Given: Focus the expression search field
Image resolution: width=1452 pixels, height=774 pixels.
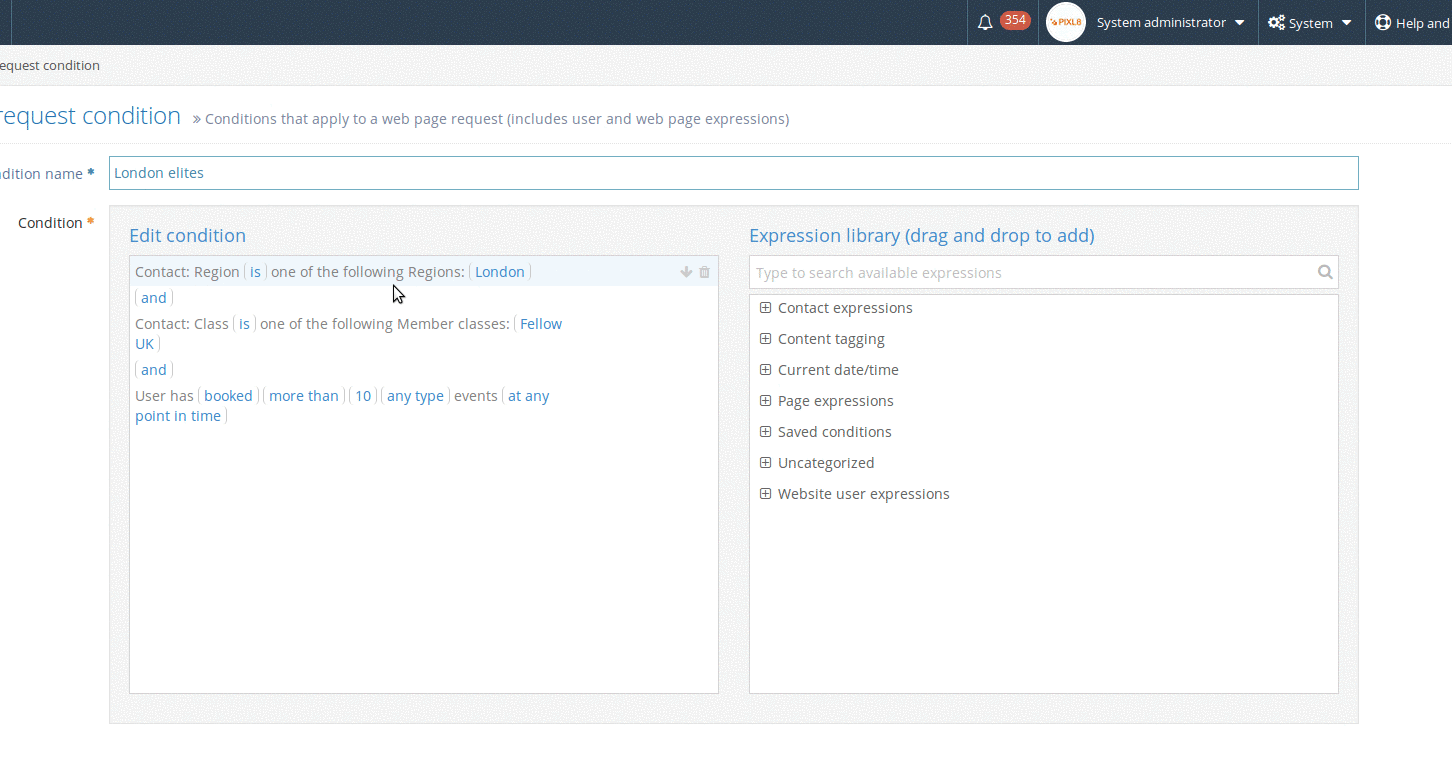Looking at the screenshot, I should tap(1043, 272).
